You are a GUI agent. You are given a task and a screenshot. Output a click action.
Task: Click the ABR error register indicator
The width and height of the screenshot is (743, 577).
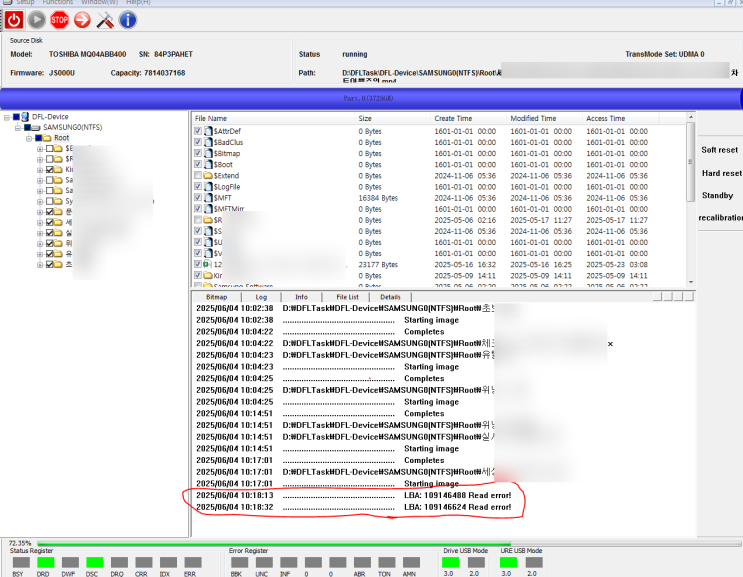(362, 562)
